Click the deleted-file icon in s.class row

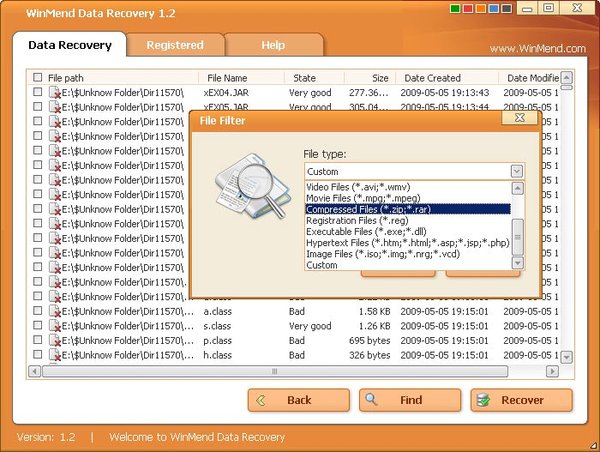point(55,326)
